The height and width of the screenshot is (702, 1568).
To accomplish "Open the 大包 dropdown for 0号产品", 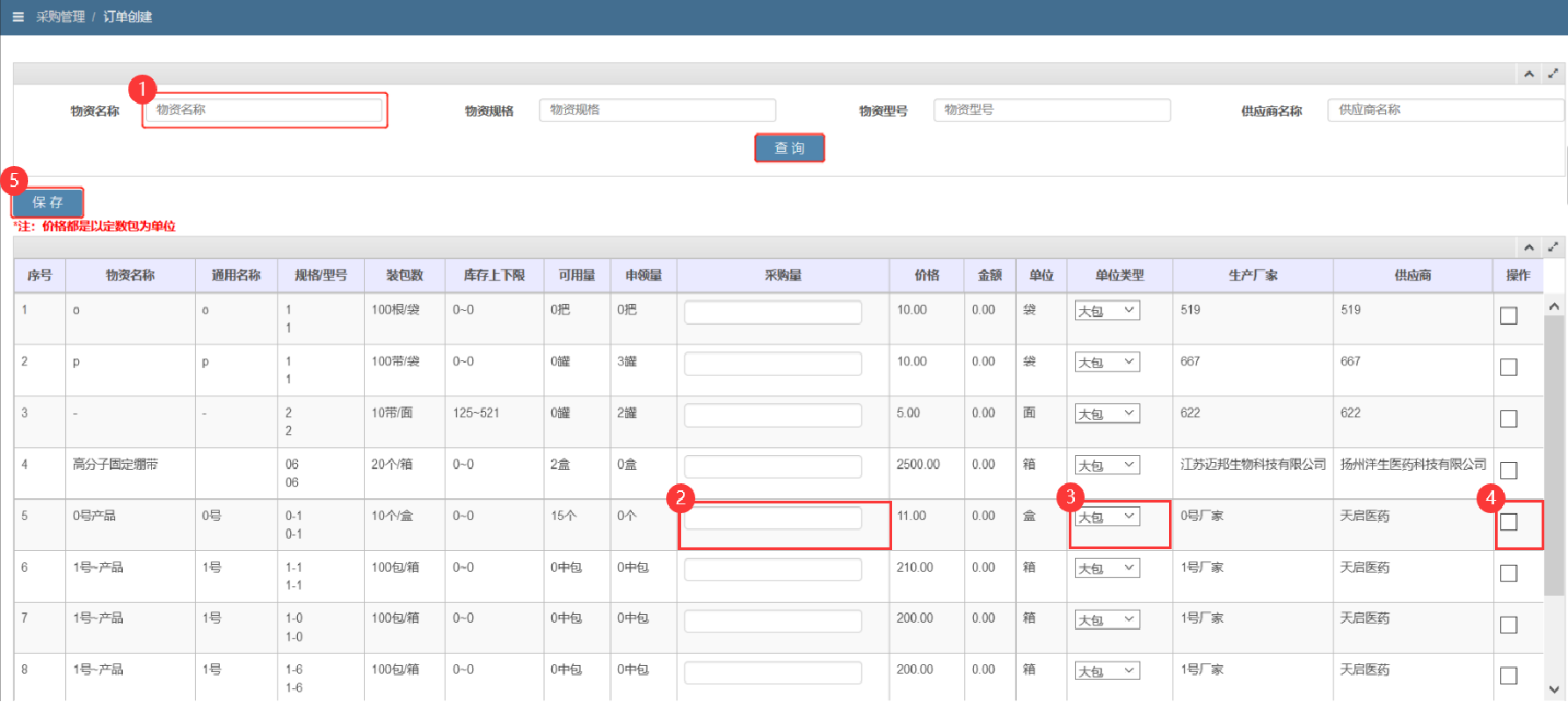I will 1107,517.
